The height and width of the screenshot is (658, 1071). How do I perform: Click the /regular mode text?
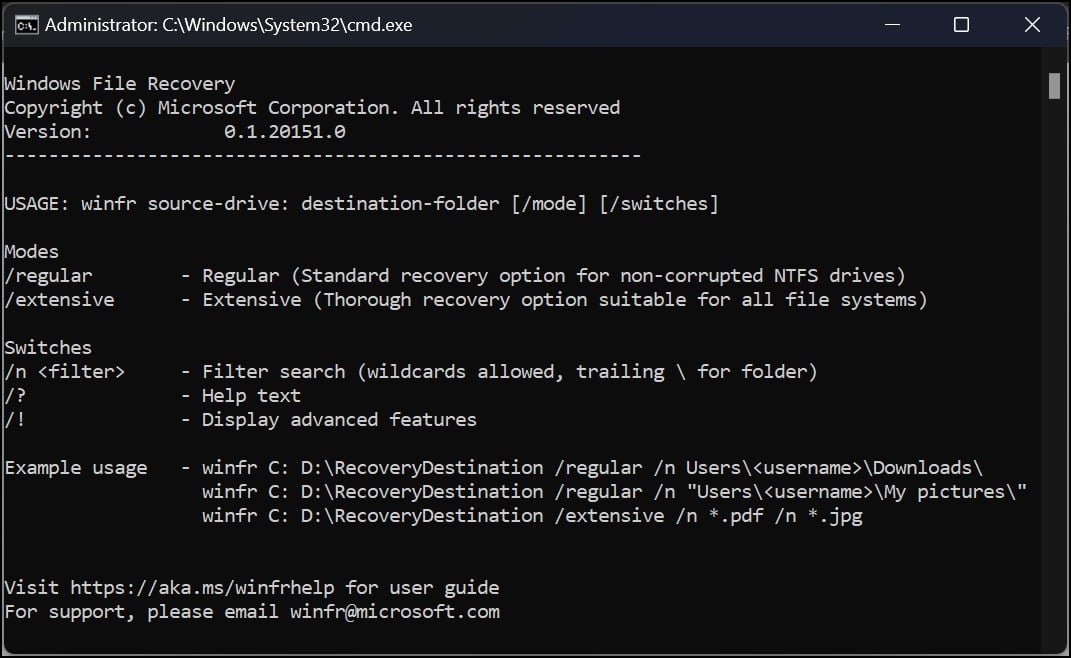(48, 276)
